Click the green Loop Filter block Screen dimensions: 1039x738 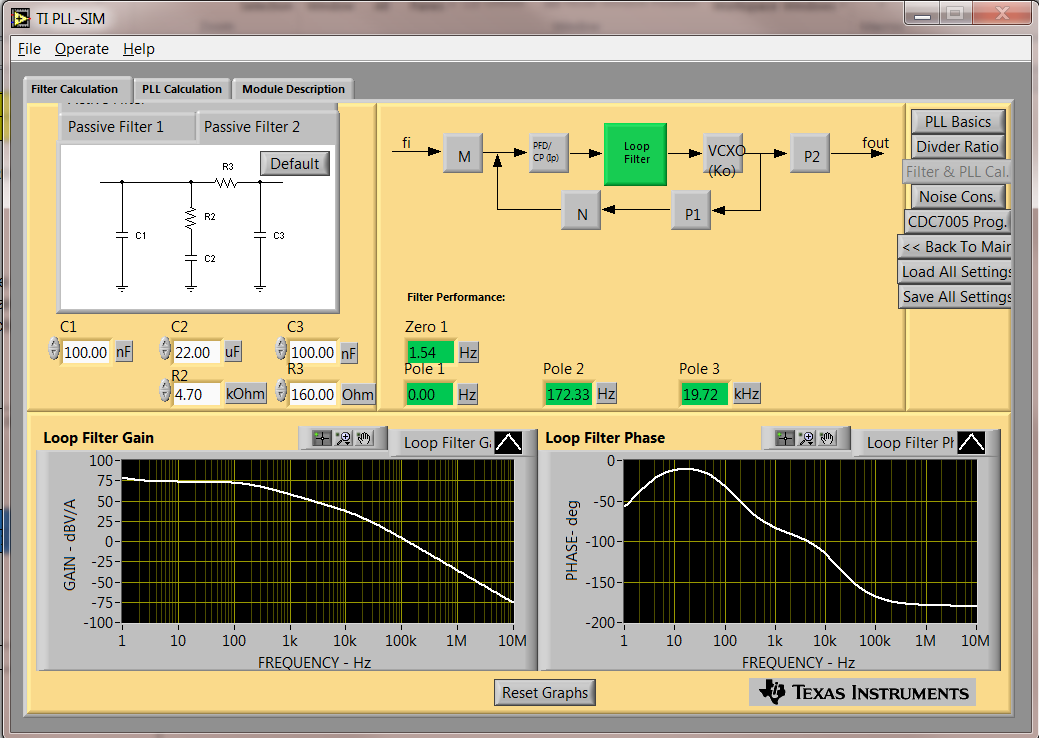click(635, 154)
